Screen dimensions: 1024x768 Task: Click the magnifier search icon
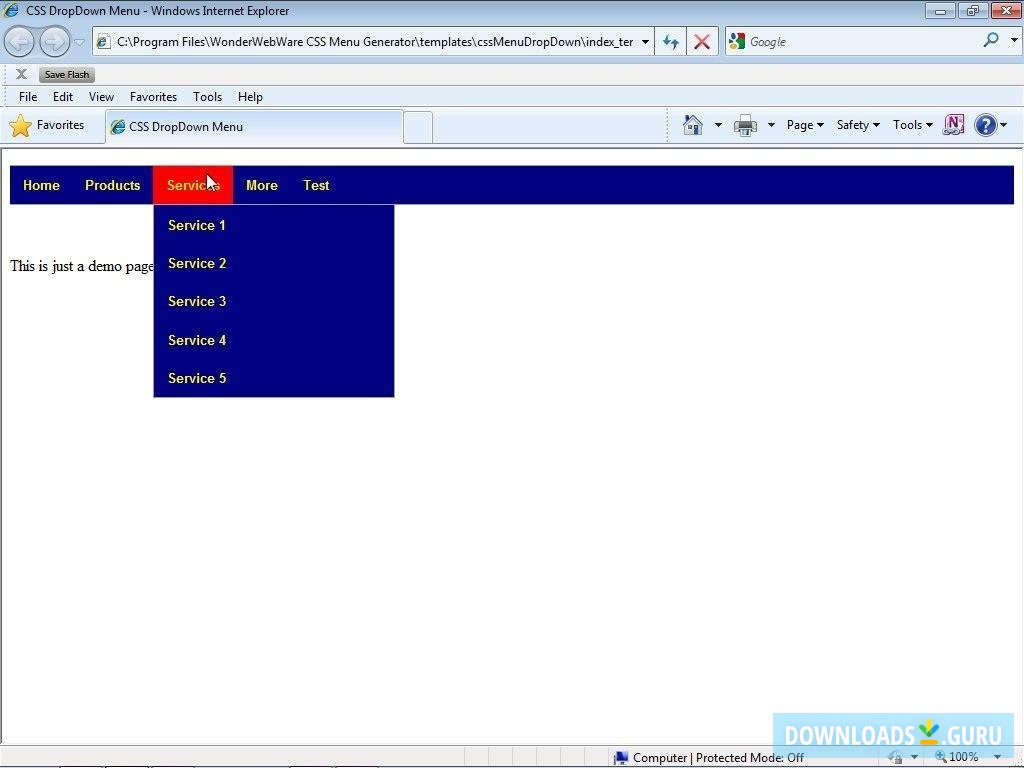tap(991, 40)
